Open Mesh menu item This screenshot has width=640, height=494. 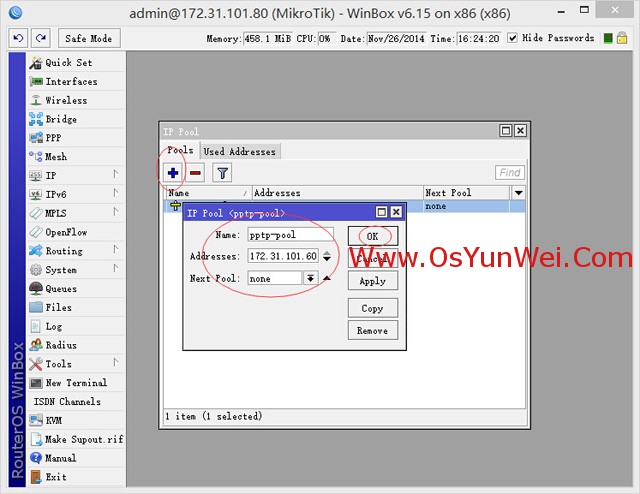tap(76, 156)
